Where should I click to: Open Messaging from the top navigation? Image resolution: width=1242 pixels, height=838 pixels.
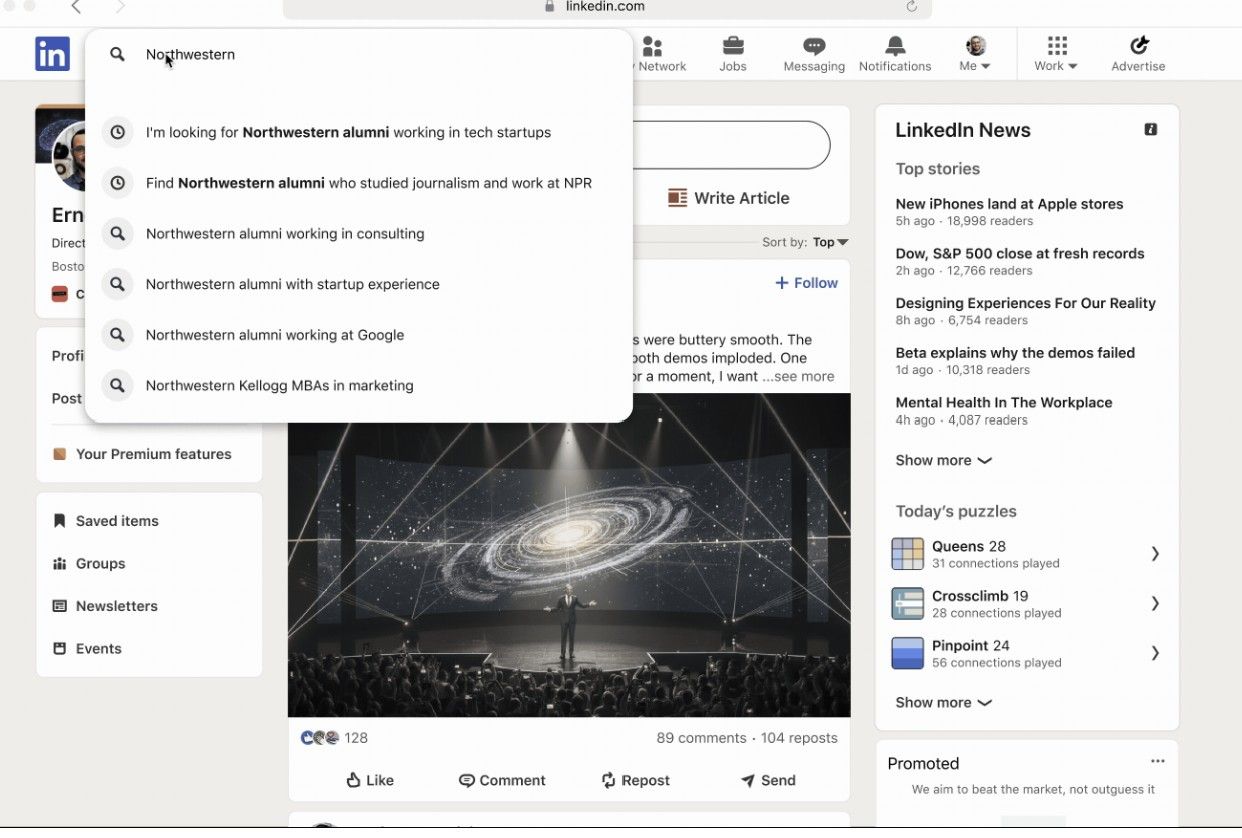[x=814, y=47]
